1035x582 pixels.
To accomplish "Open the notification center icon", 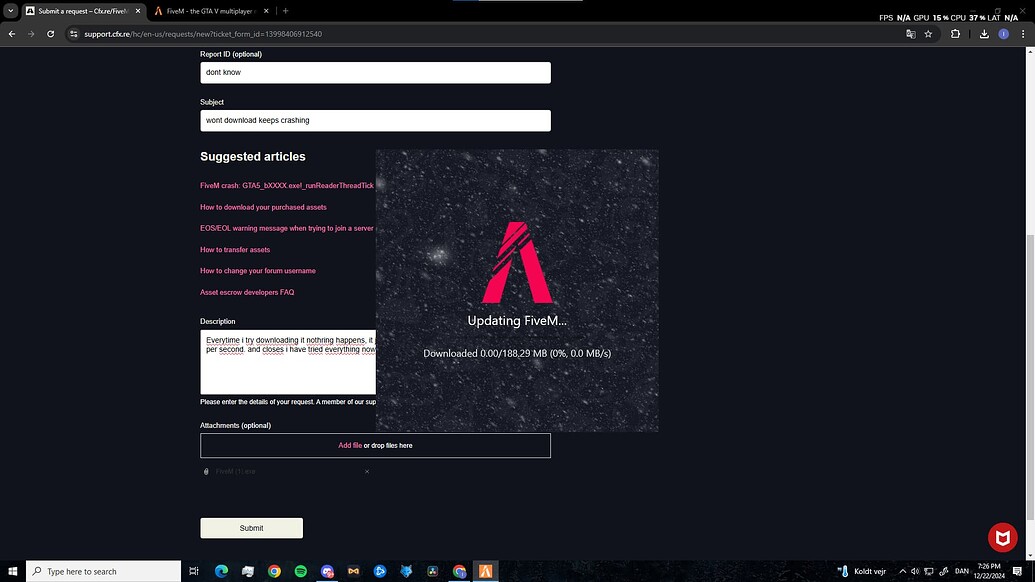I will 1018,571.
